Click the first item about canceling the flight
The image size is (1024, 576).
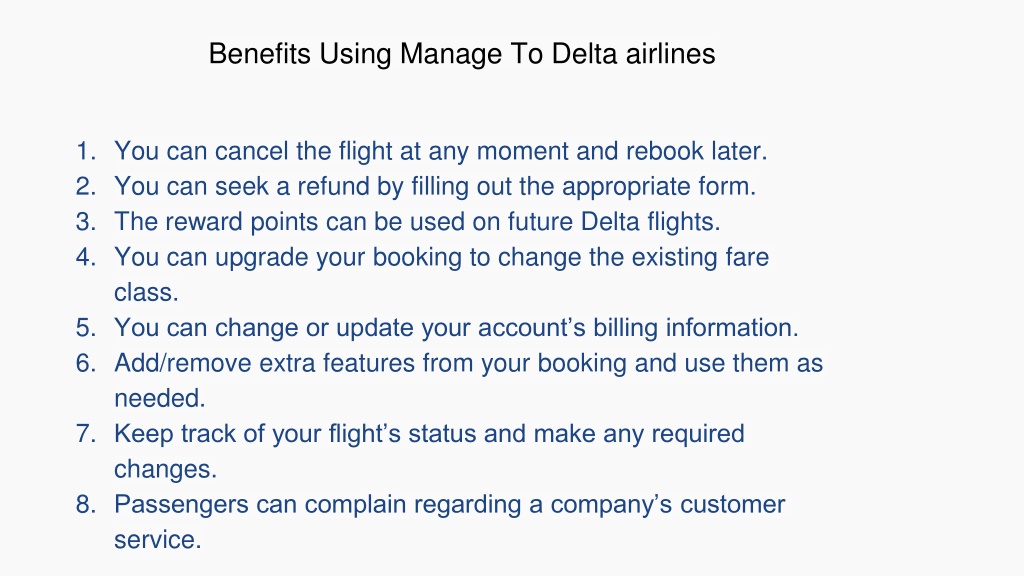tap(441, 152)
